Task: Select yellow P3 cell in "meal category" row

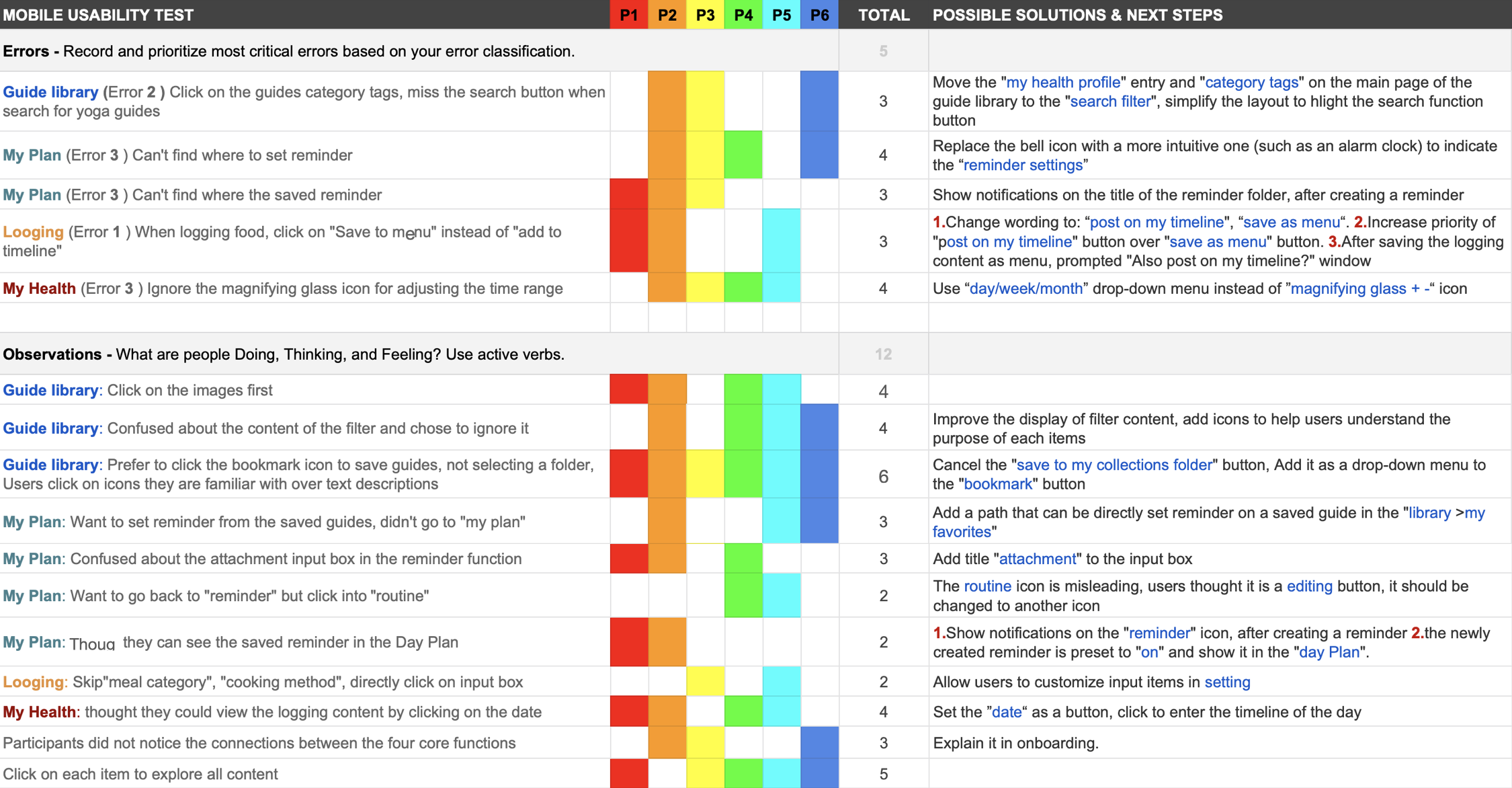Action: click(705, 682)
